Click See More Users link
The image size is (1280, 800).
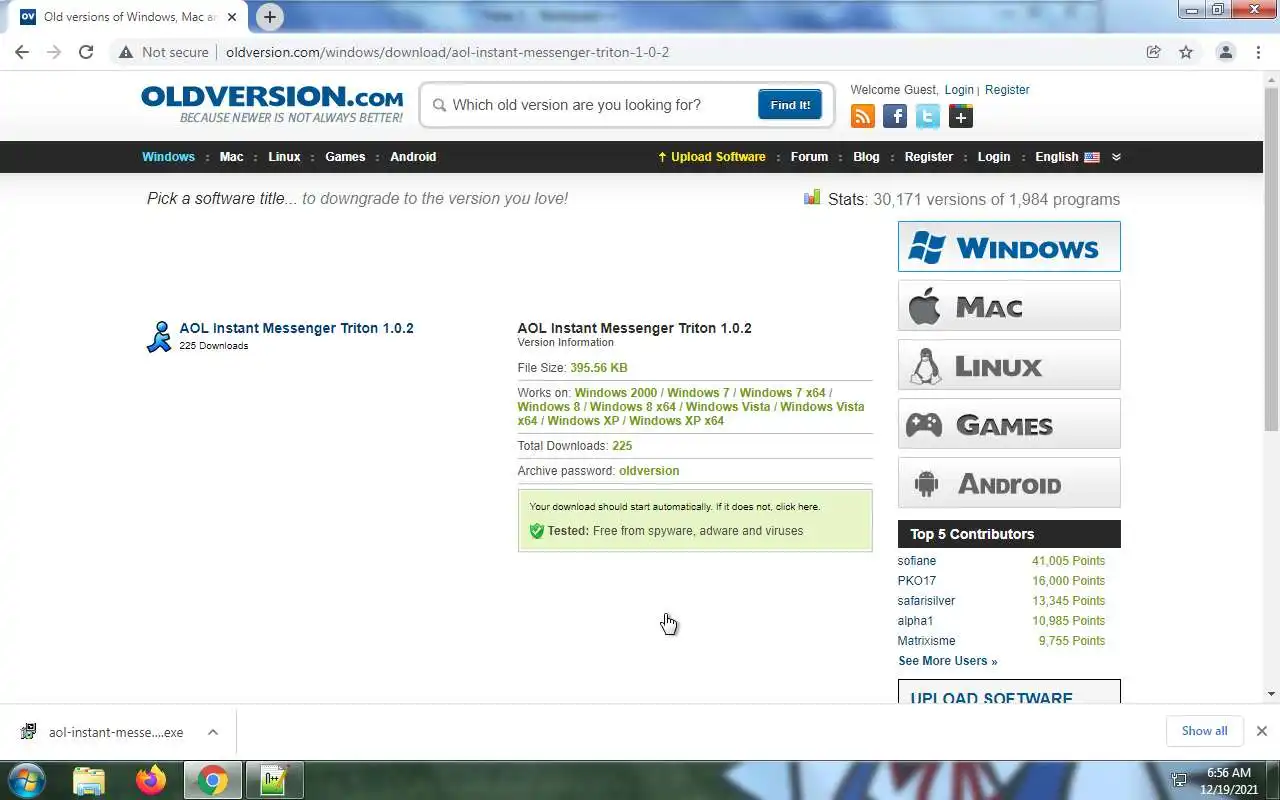point(947,661)
